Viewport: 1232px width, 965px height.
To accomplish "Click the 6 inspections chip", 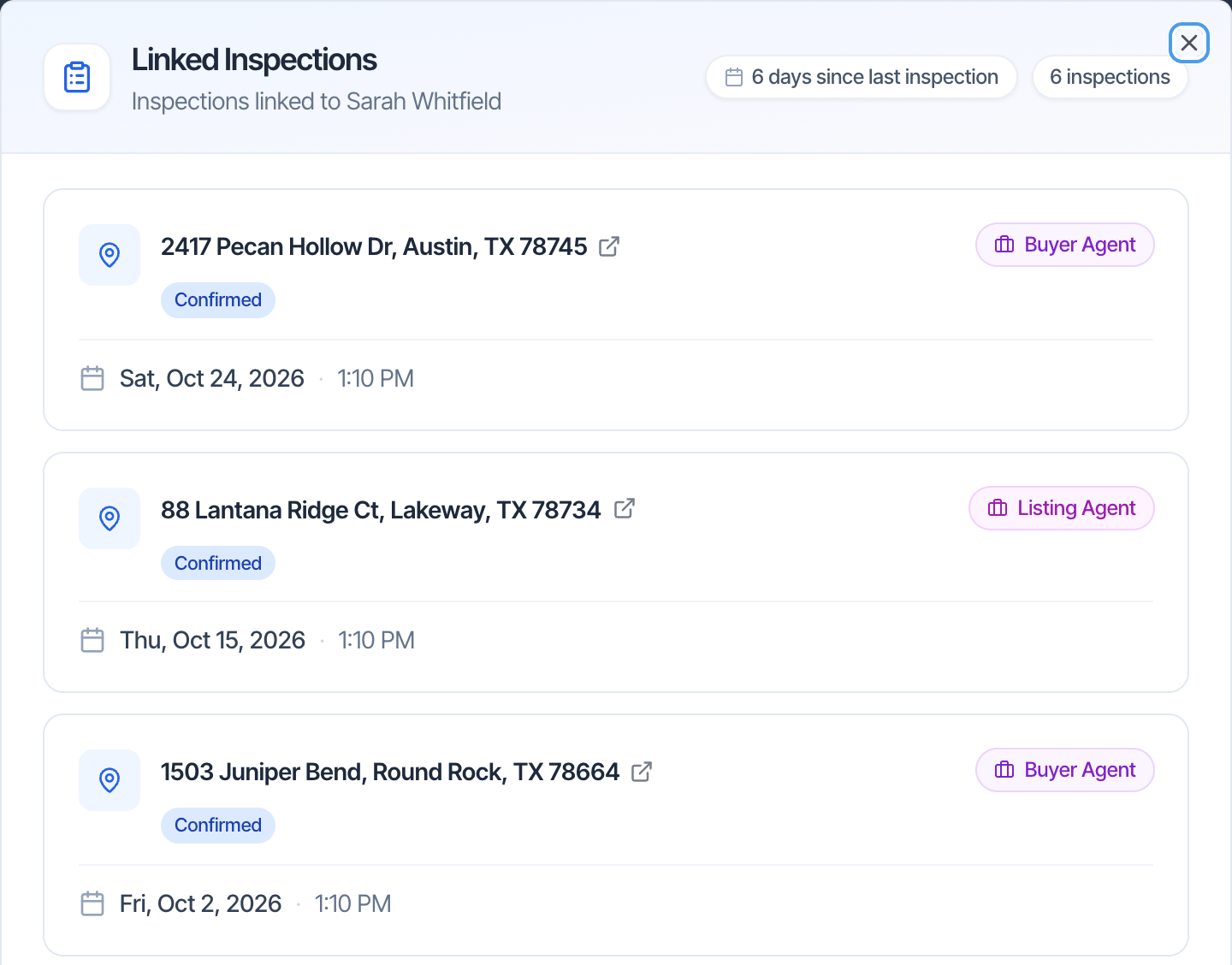I will (x=1111, y=77).
